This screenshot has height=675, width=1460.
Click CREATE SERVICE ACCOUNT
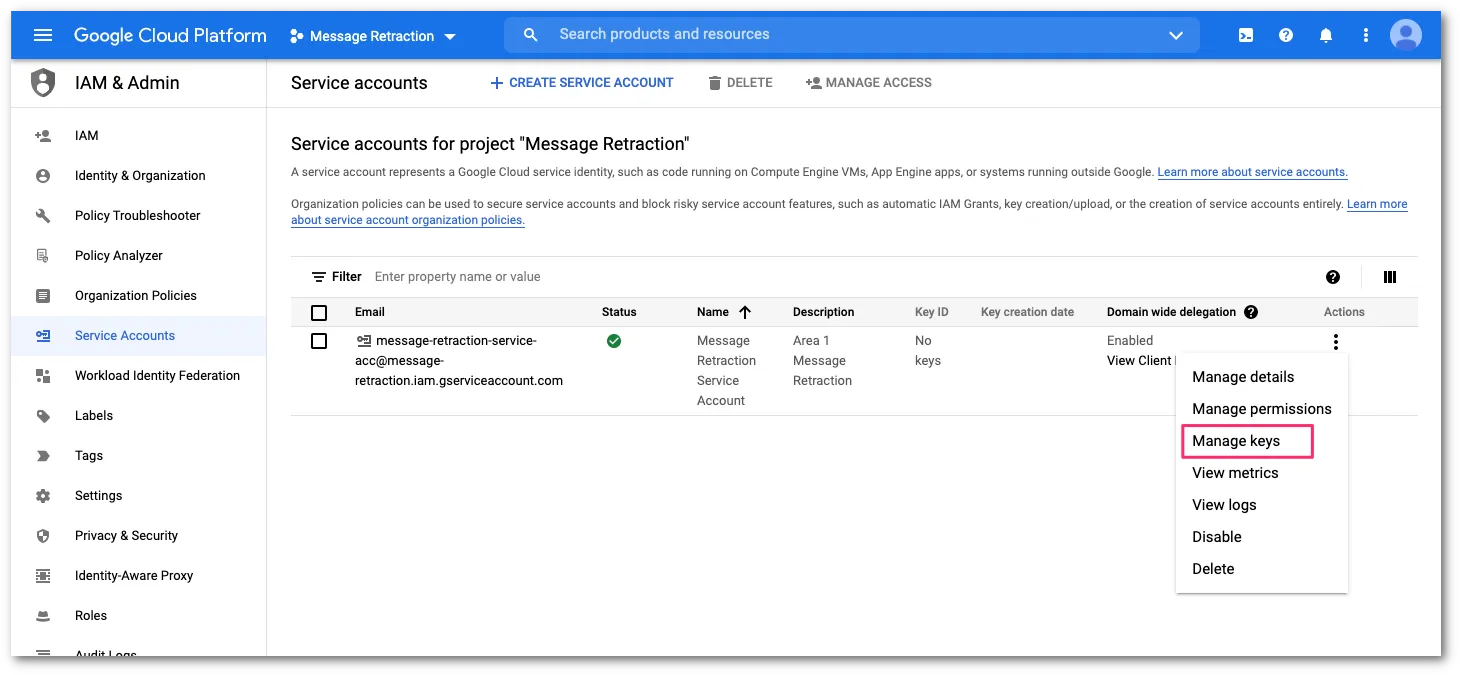tap(581, 82)
